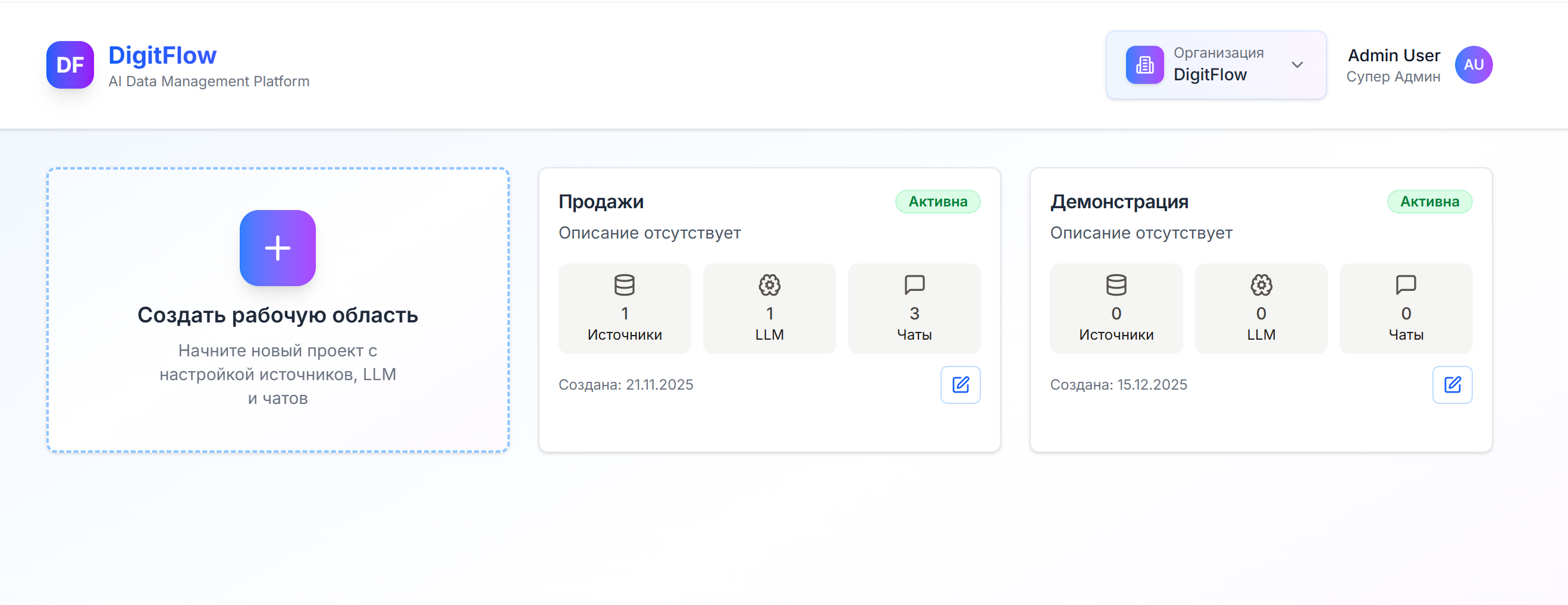The width and height of the screenshot is (1568, 605).
Task: Click the Активна badge on Продажи
Action: pyautogui.click(x=937, y=202)
